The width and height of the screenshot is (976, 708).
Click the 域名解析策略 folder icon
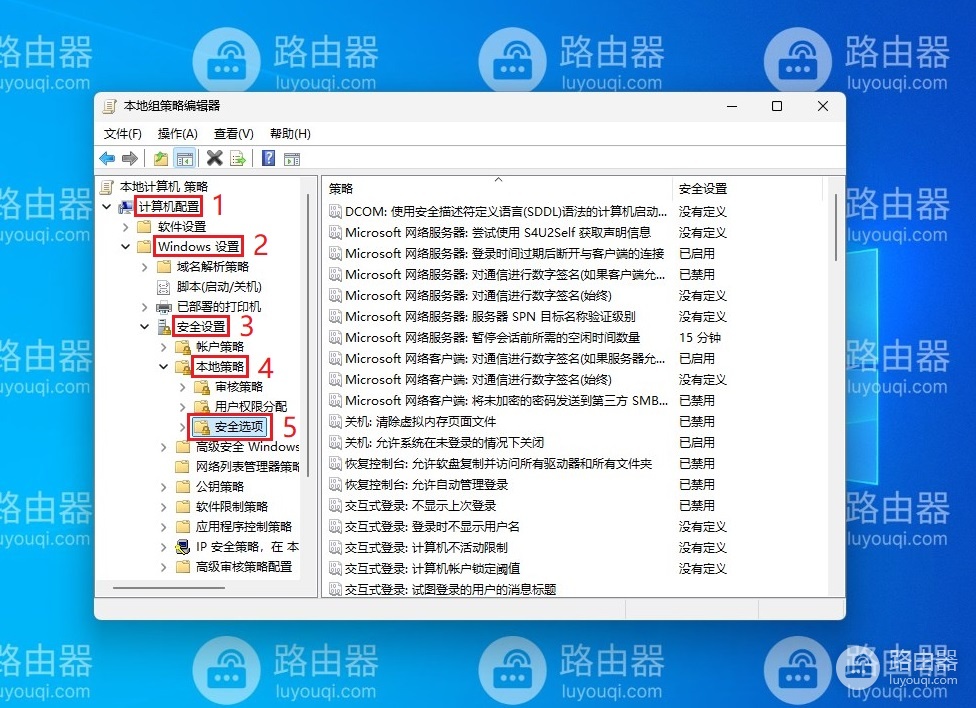coord(164,267)
